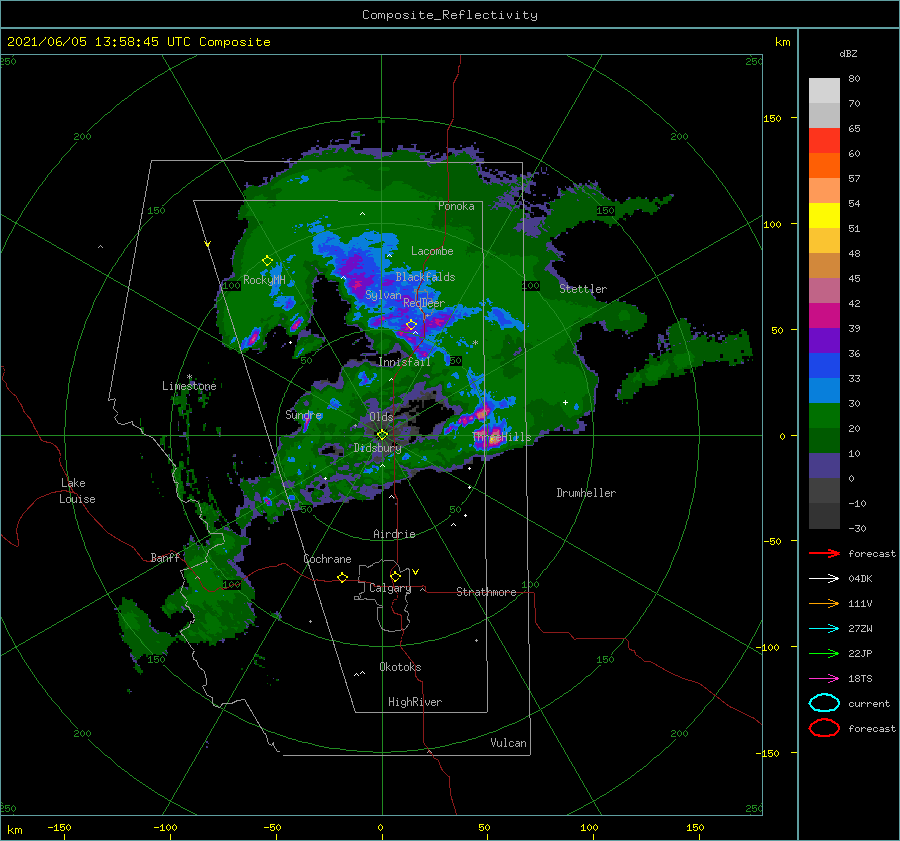
Task: Click the dBZ legend heading
Action: pyautogui.click(x=848, y=53)
